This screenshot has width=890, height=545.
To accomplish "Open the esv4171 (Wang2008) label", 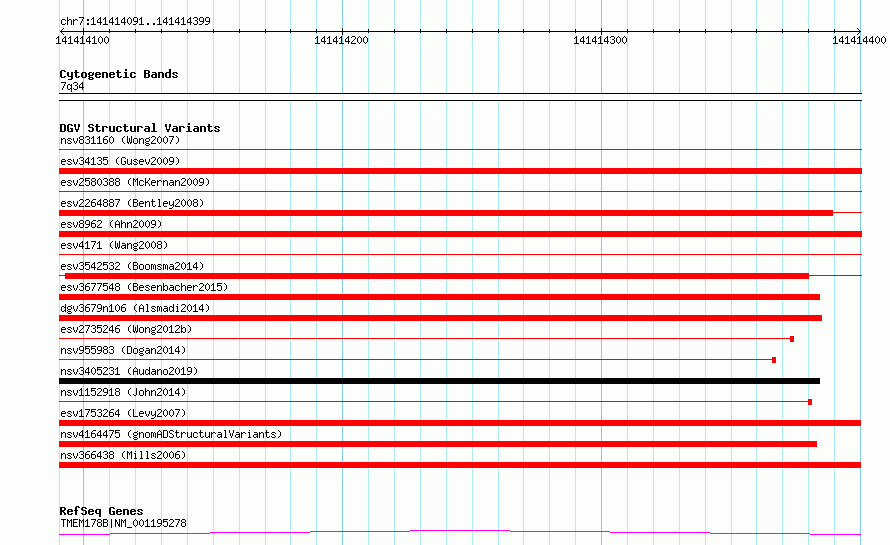I will pyautogui.click(x=114, y=245).
